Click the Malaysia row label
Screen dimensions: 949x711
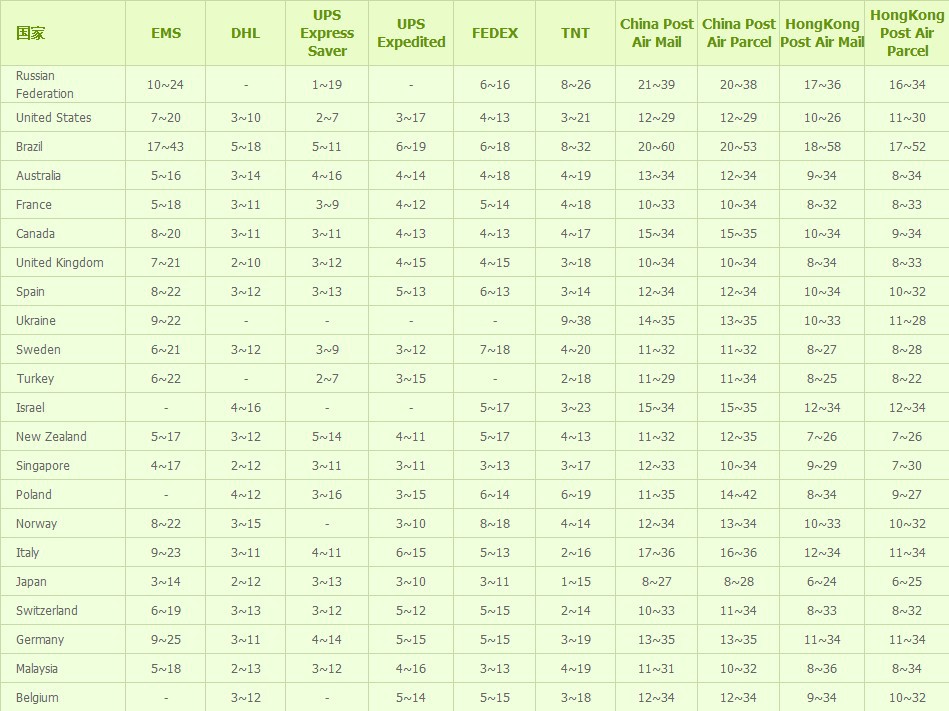pyautogui.click(x=36, y=669)
